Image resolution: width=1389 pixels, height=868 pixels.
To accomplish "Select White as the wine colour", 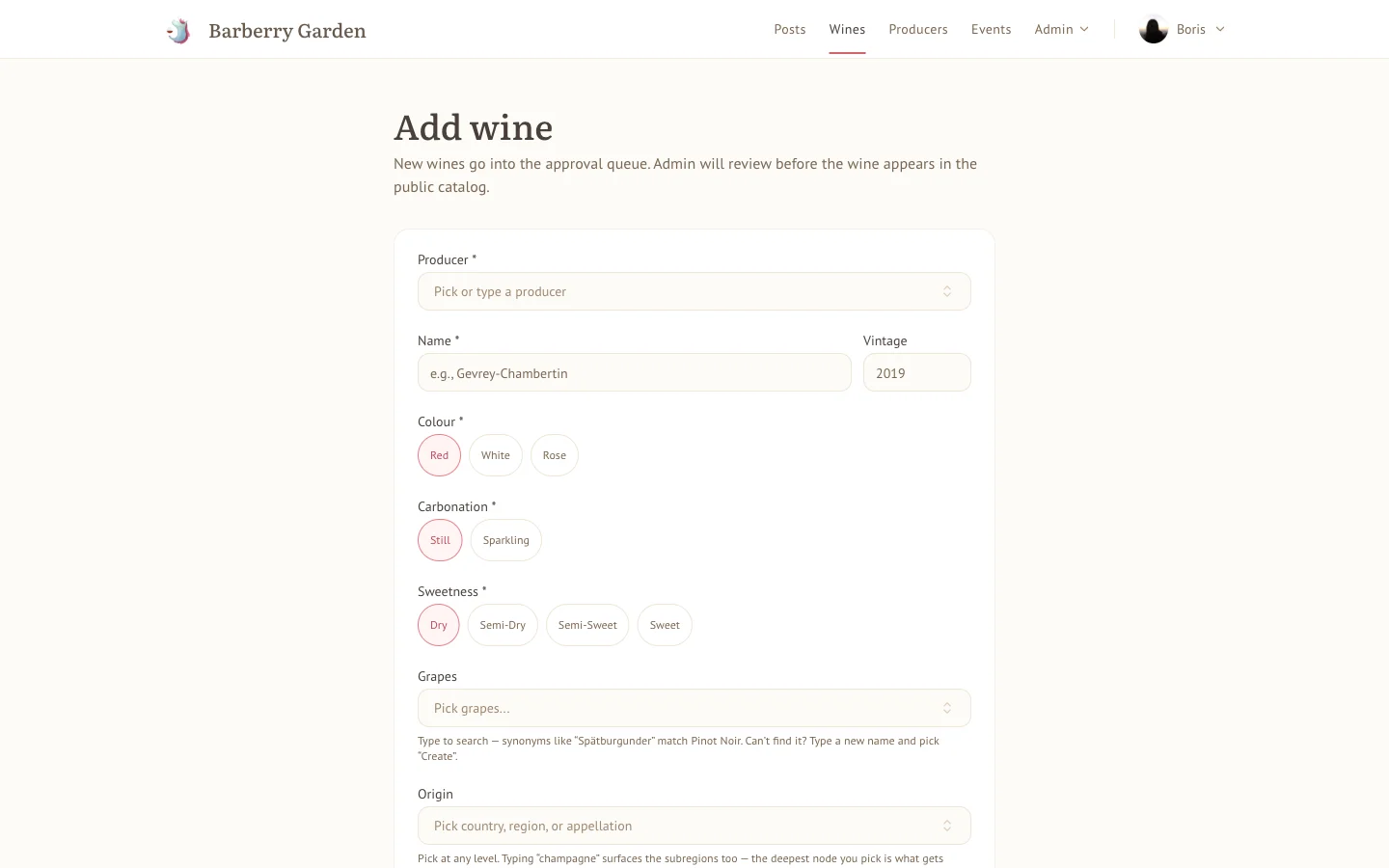I will 495,454.
